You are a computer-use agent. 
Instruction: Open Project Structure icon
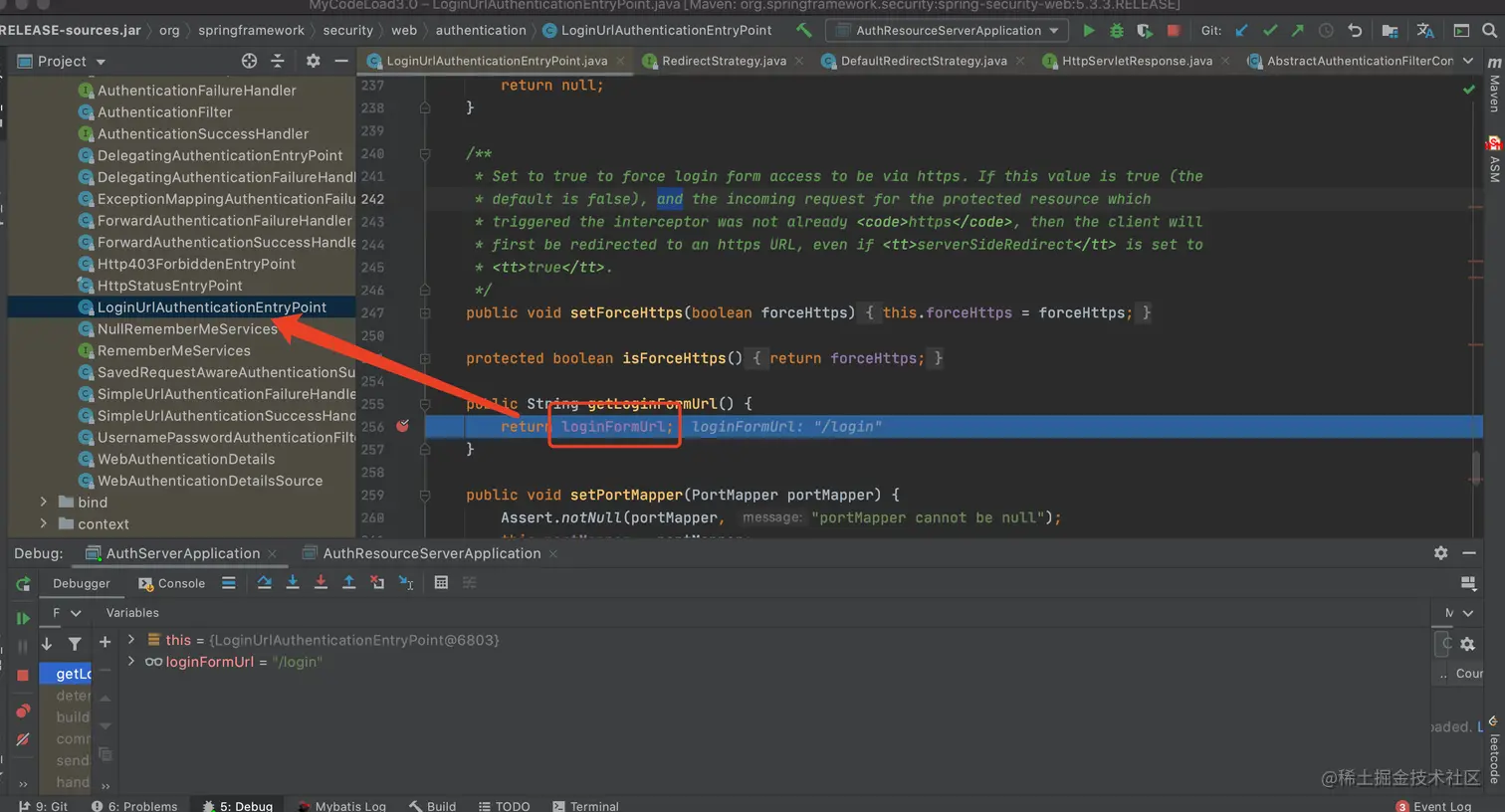[1391, 31]
